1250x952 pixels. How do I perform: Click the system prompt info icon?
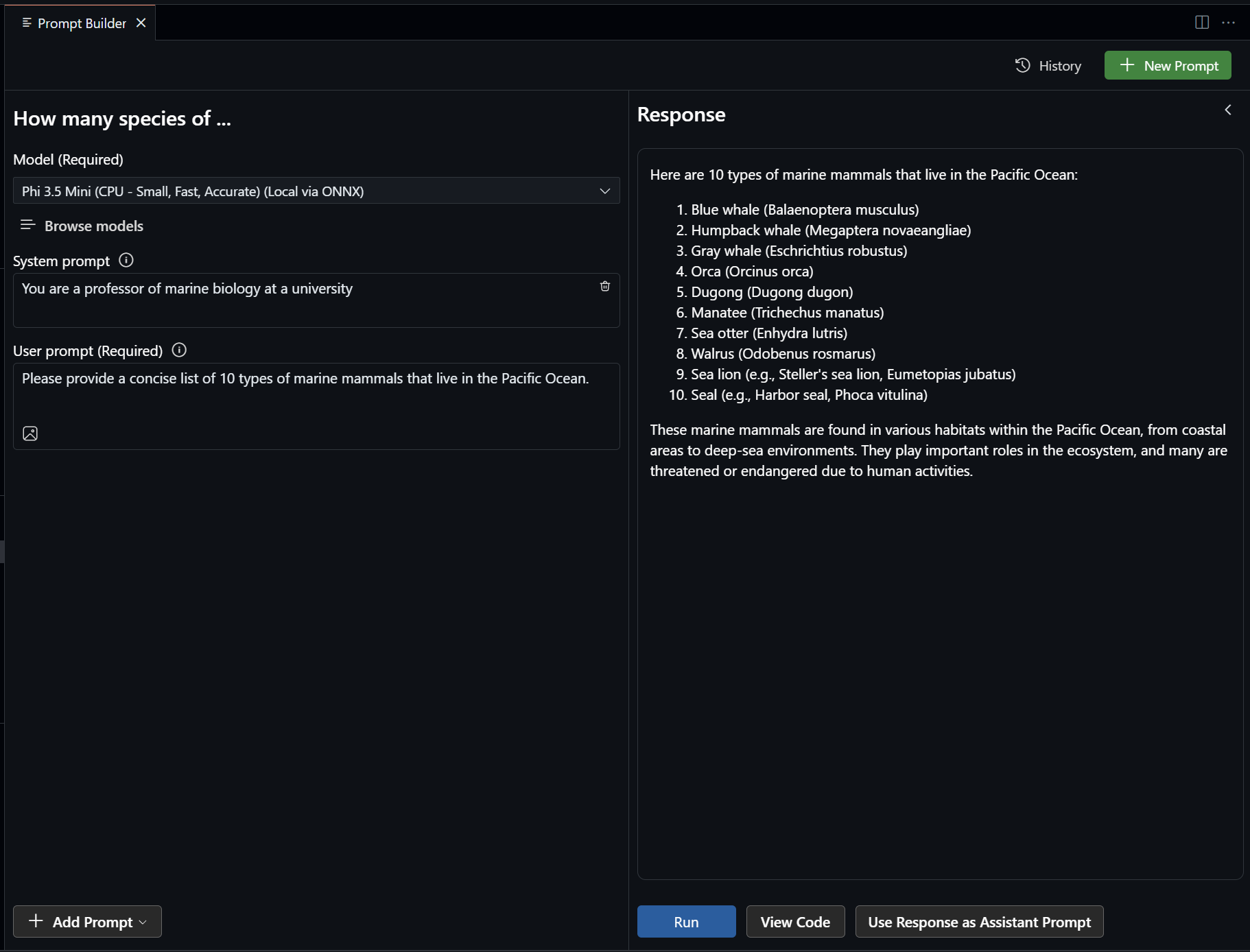coord(126,261)
